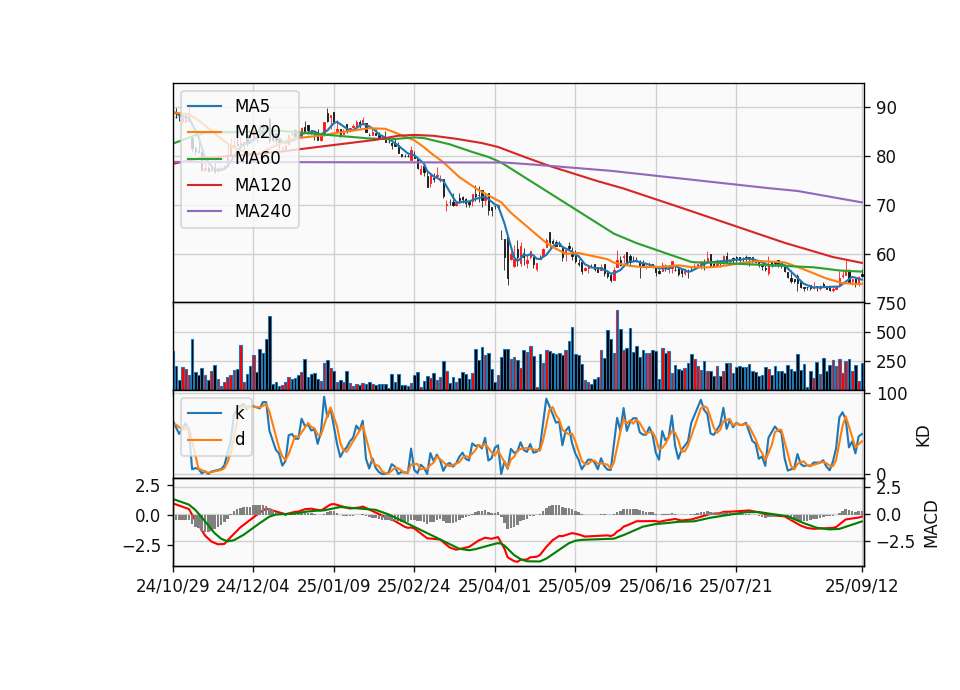Click the price axis value 70
960x690 pixels.
(x=886, y=206)
